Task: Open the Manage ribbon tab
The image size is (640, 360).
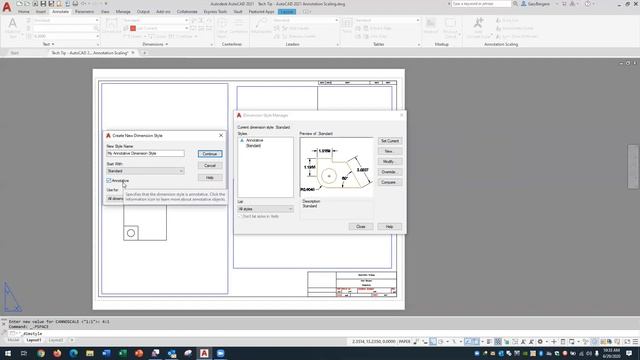Action: click(123, 12)
